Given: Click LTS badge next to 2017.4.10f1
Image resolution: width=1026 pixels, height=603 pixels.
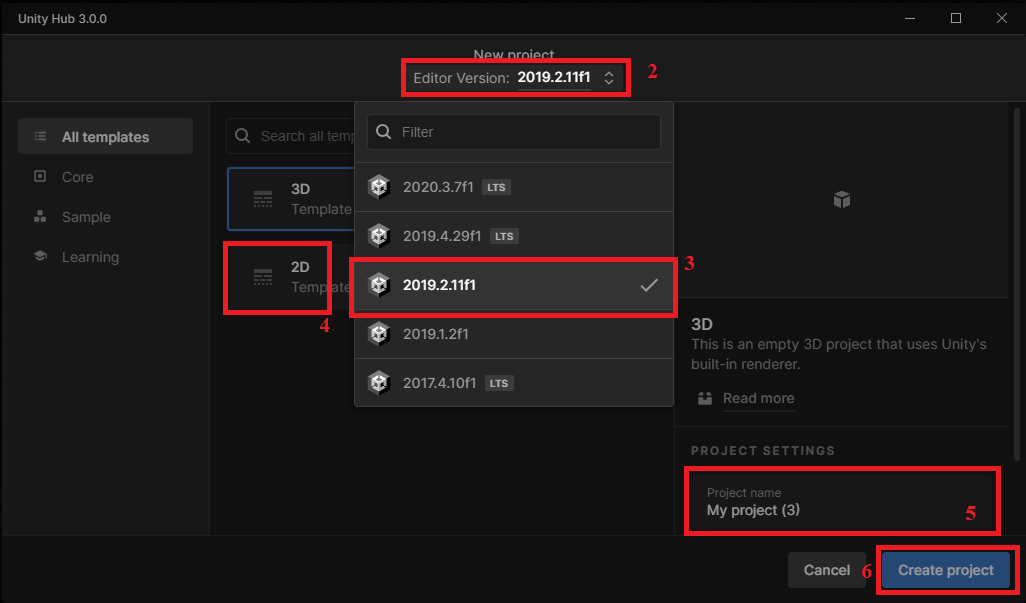Looking at the screenshot, I should click(x=499, y=383).
